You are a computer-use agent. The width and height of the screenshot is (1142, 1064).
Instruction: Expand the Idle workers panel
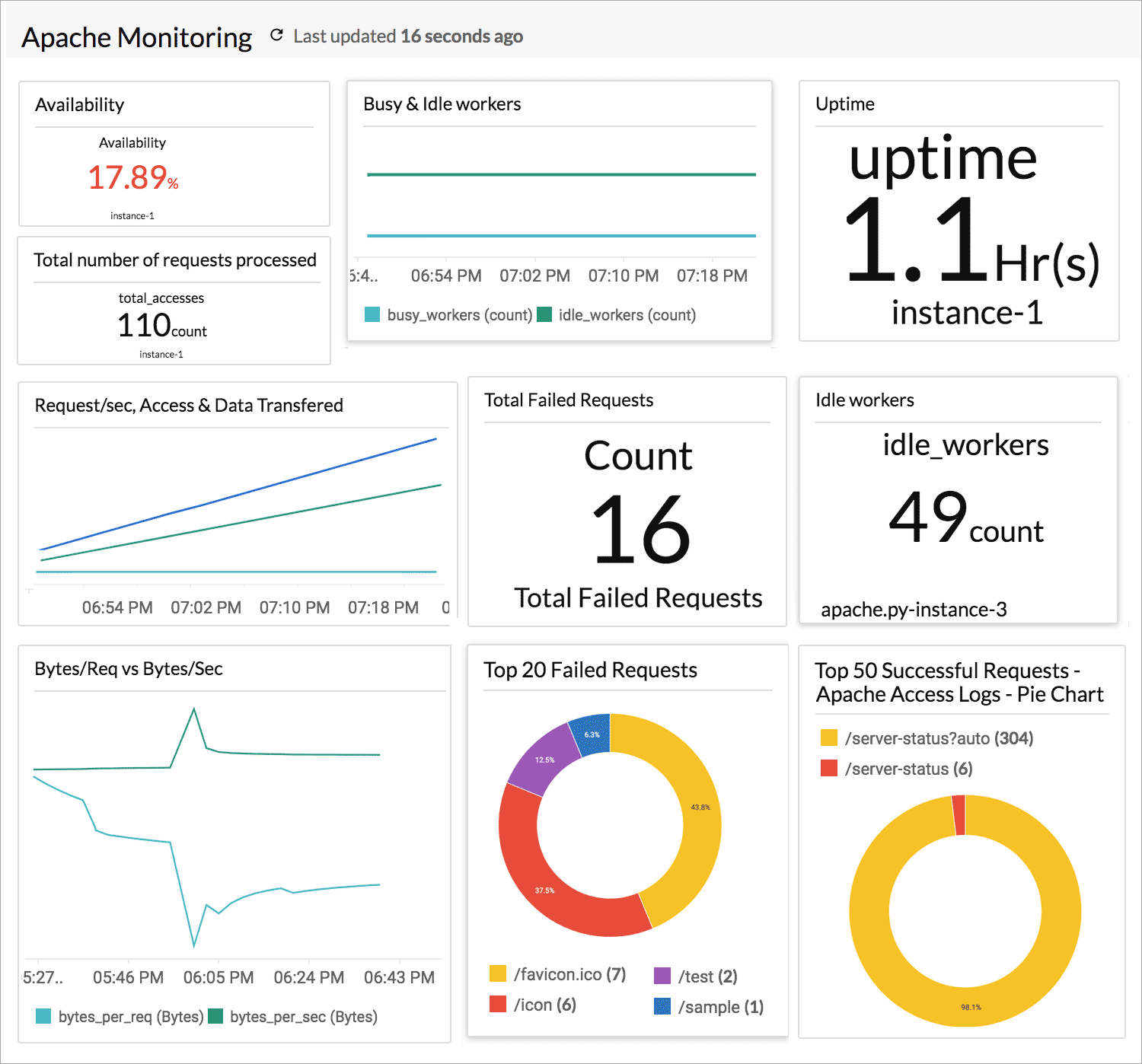click(864, 400)
